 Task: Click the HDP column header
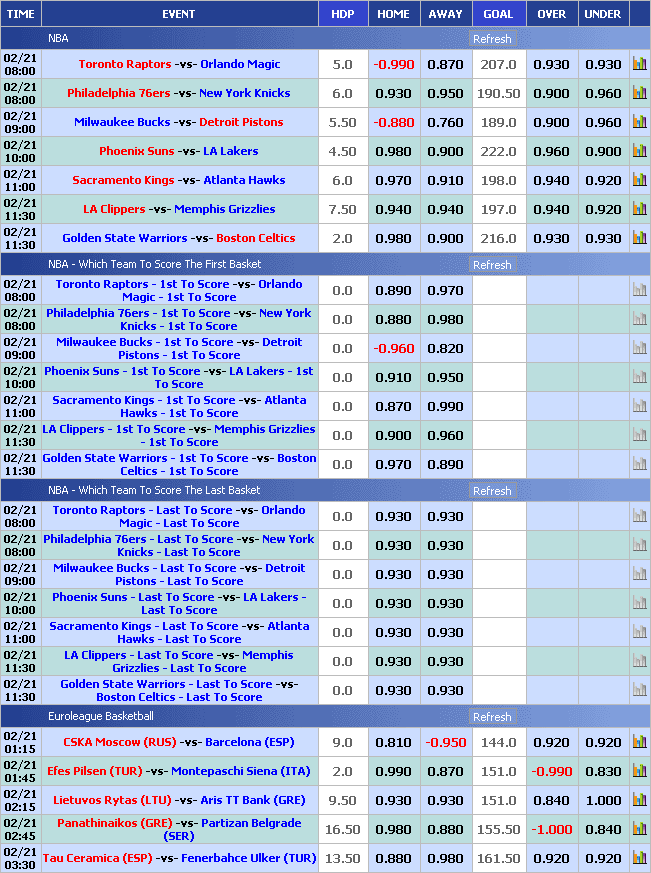click(343, 14)
